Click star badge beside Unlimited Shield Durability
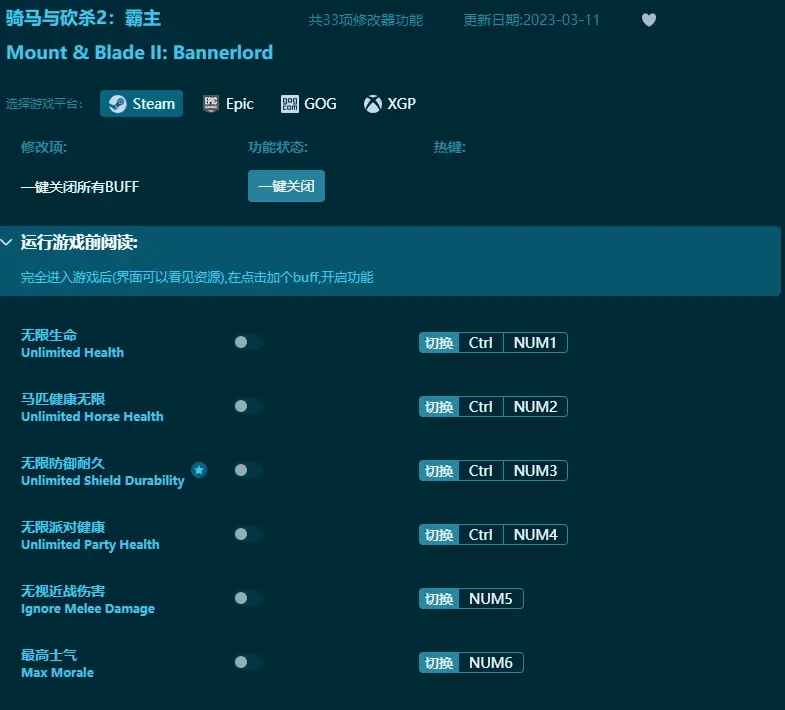Viewport: 785px width, 710px height. (199, 470)
